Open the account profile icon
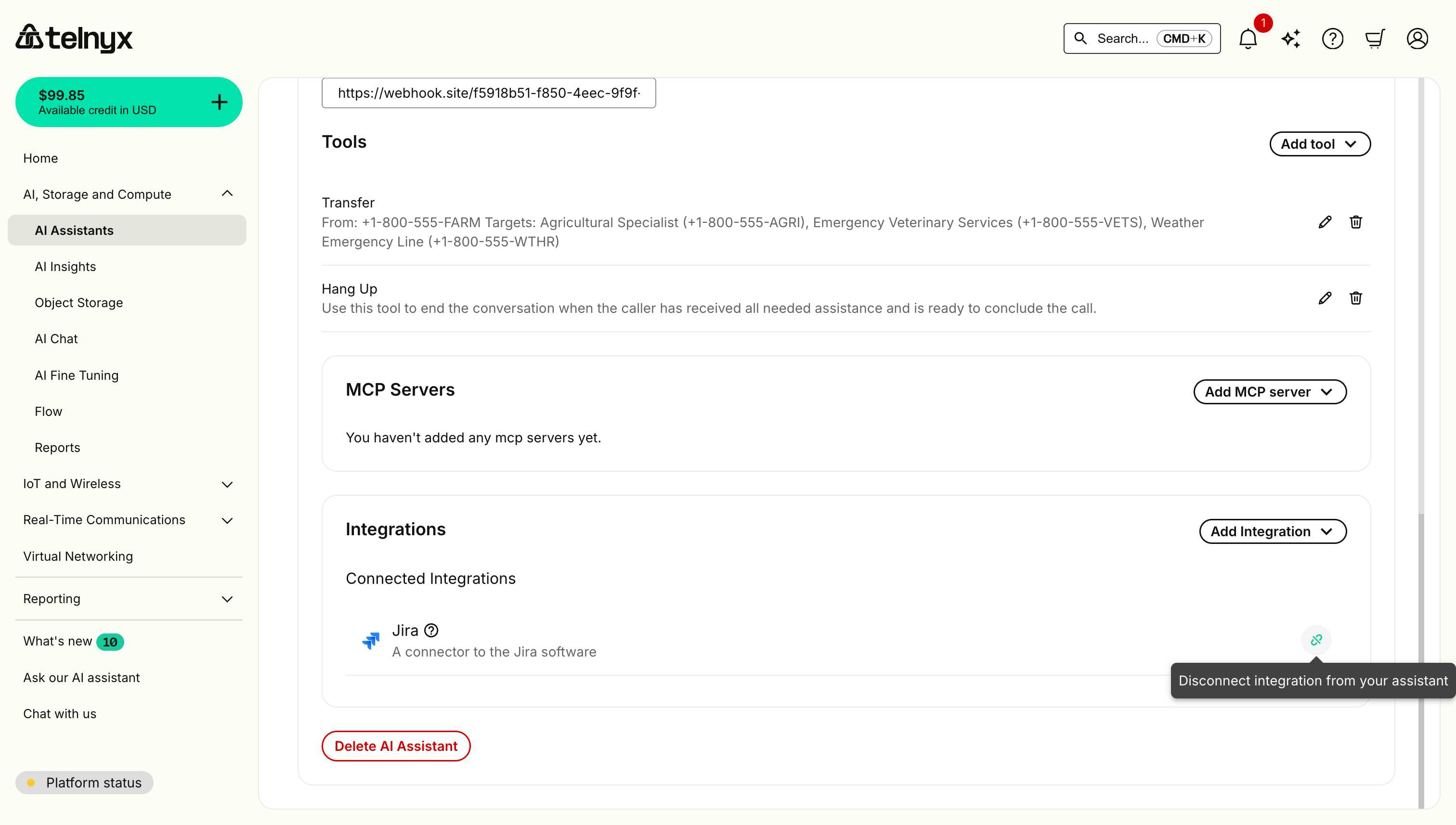Image resolution: width=1456 pixels, height=825 pixels. (x=1417, y=38)
